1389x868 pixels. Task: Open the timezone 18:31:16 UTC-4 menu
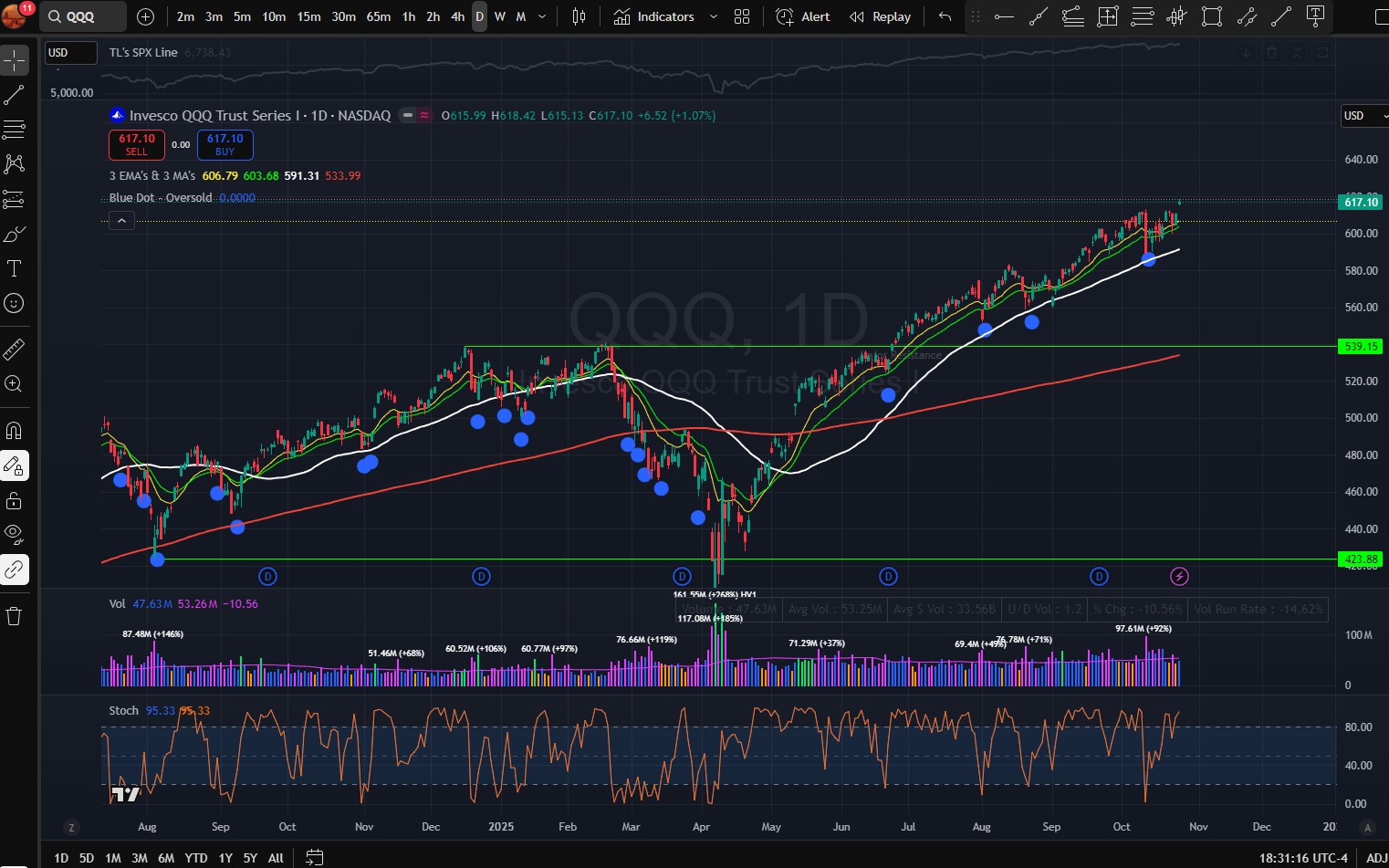coord(1303,858)
